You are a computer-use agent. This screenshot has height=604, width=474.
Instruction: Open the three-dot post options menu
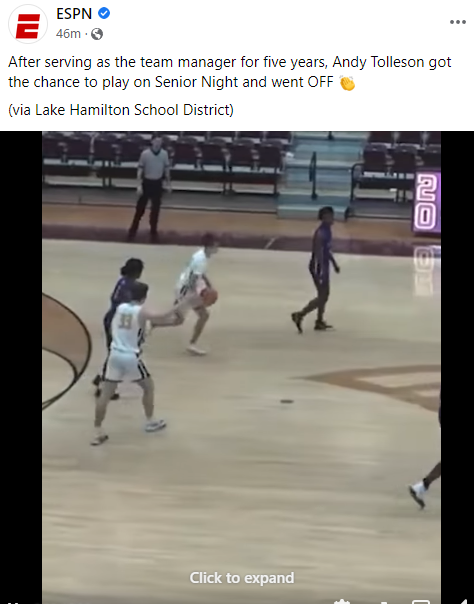coord(458,22)
